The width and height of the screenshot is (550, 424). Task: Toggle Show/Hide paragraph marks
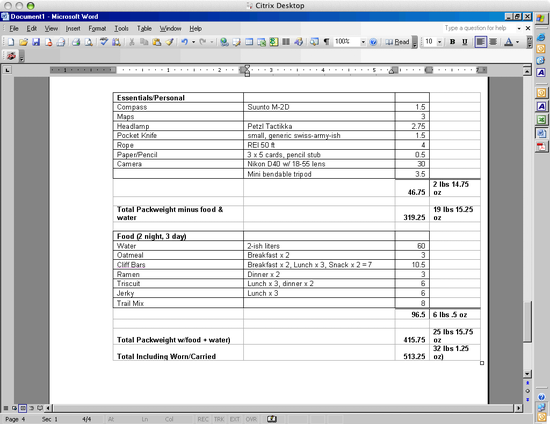(x=326, y=42)
